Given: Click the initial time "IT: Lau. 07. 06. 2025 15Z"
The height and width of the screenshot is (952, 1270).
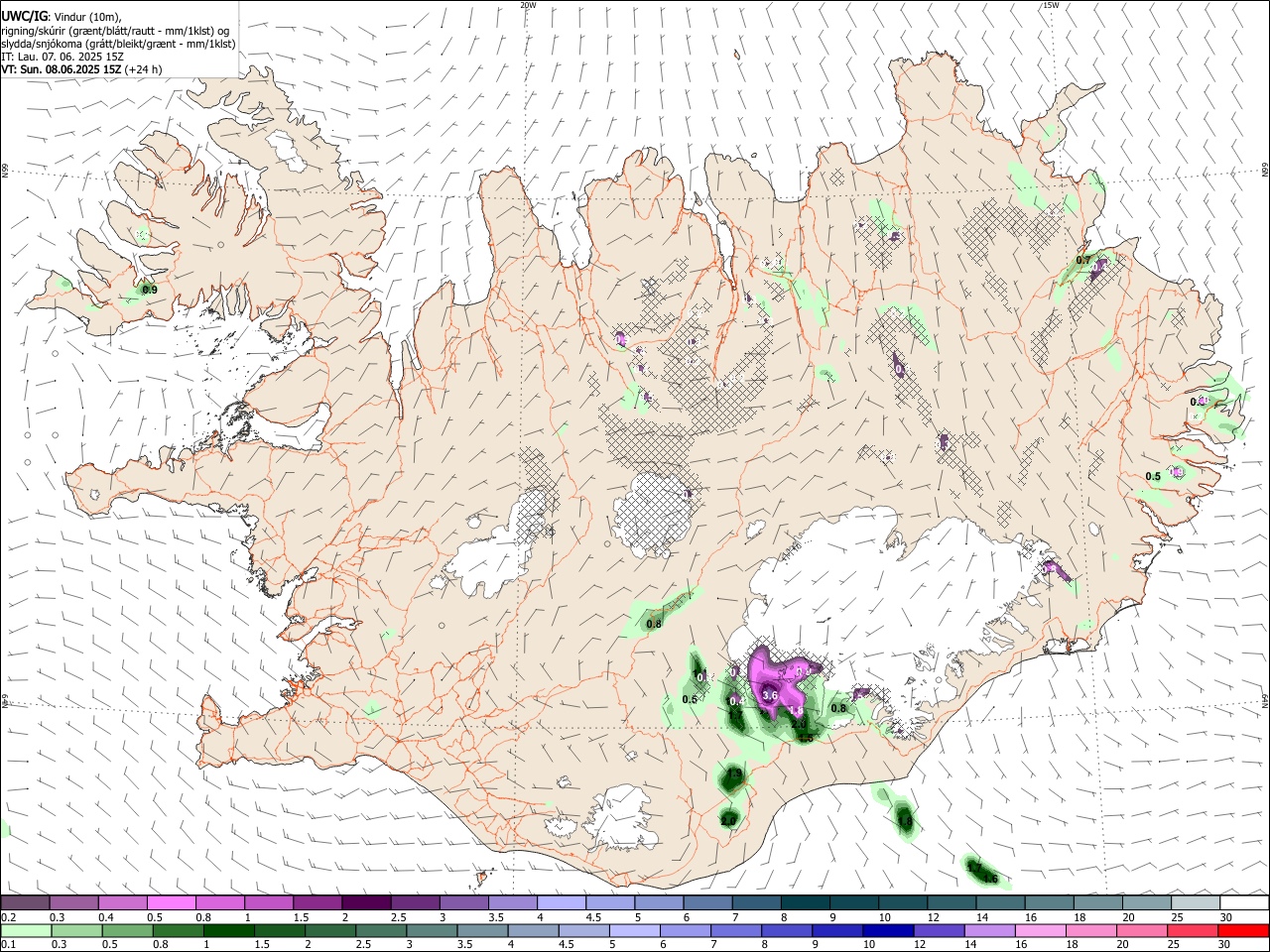Looking at the screenshot, I should [x=61, y=57].
